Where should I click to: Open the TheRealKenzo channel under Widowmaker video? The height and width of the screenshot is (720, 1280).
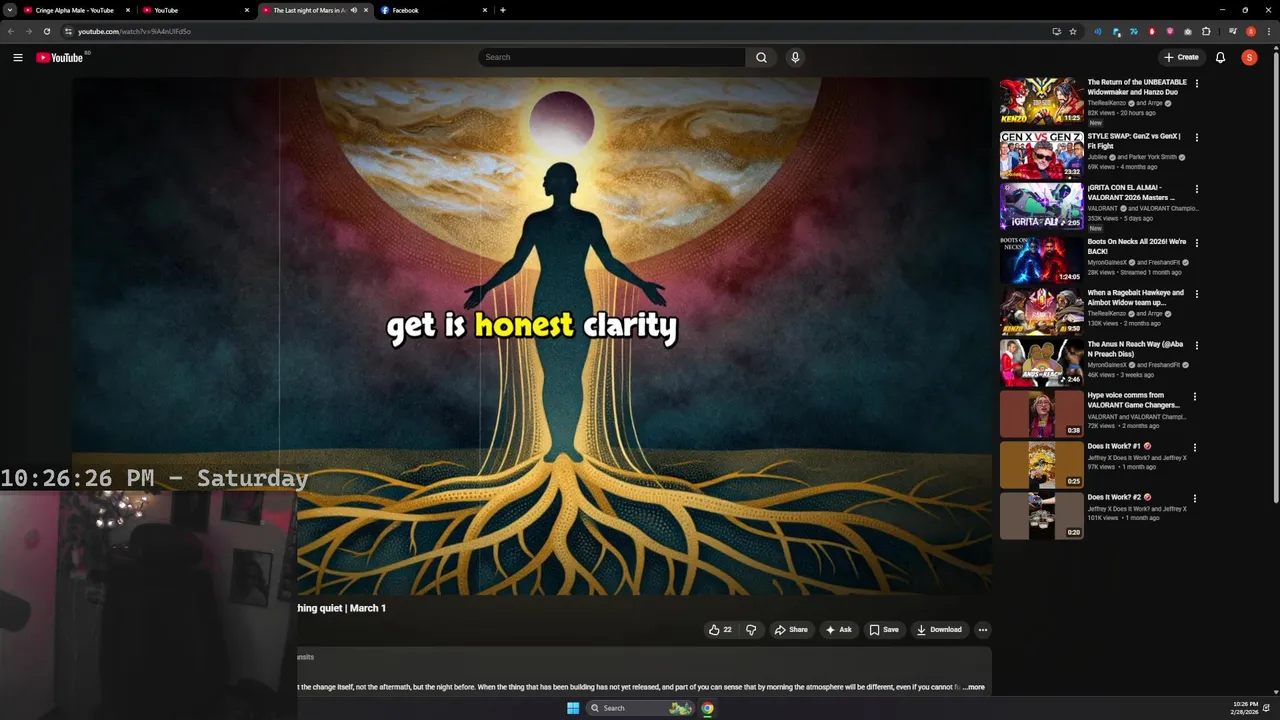[x=1107, y=103]
